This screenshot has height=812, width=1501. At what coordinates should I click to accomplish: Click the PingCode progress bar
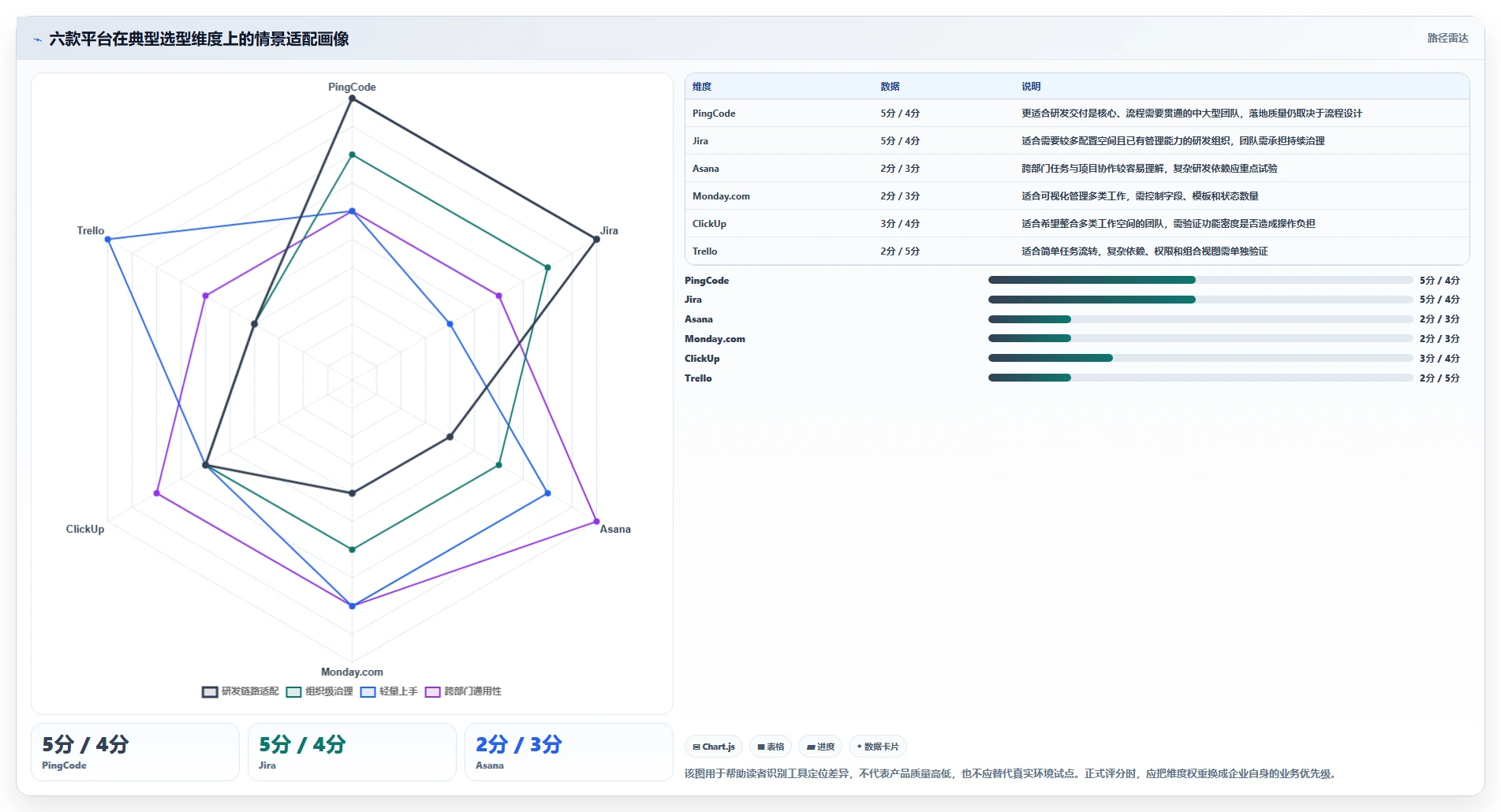(1200, 280)
